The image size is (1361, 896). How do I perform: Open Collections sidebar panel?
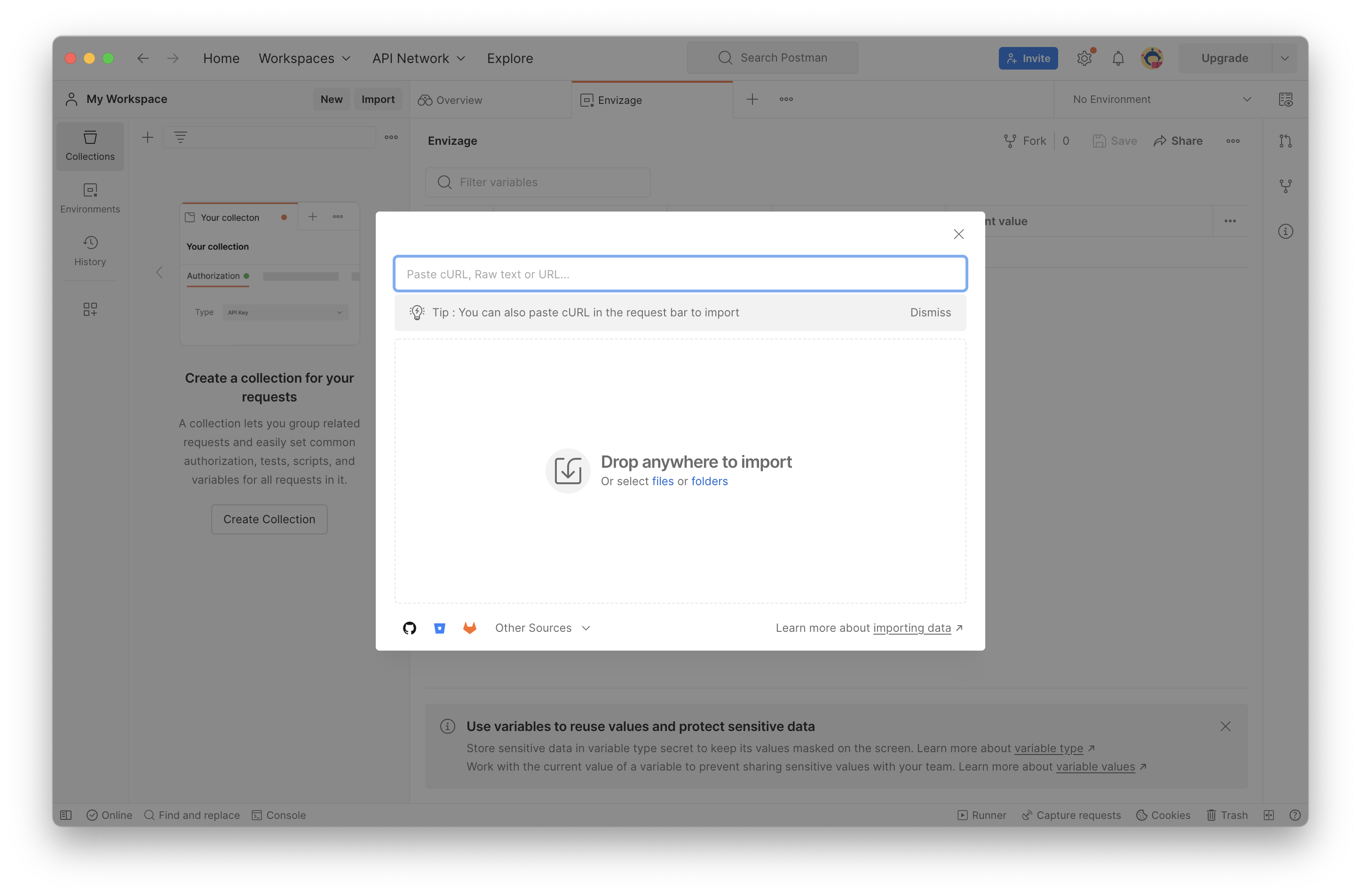point(90,146)
